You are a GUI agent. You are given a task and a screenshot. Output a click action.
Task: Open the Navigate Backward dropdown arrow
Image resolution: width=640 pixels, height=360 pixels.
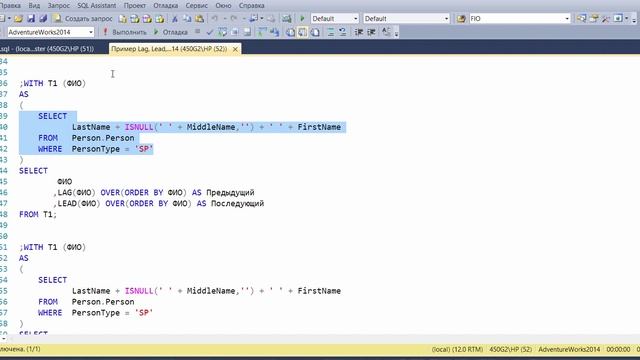262,18
